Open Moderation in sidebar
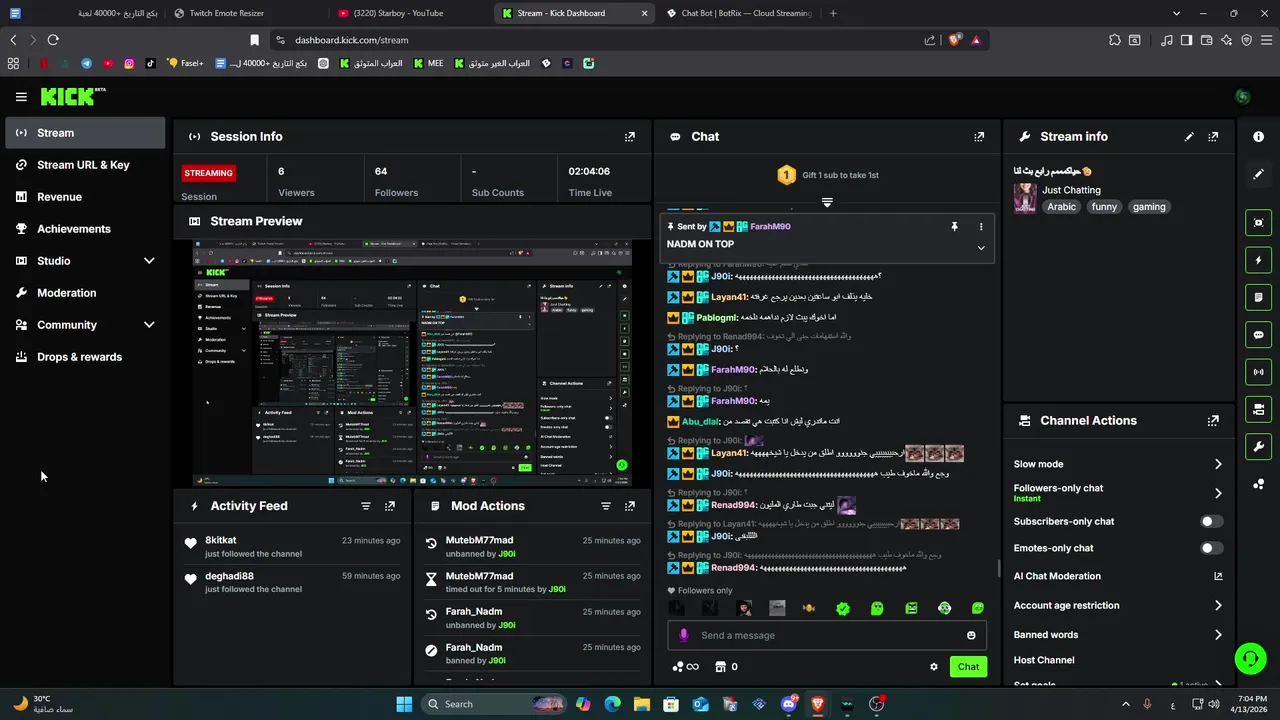The width and height of the screenshot is (1280, 720). [x=85, y=293]
